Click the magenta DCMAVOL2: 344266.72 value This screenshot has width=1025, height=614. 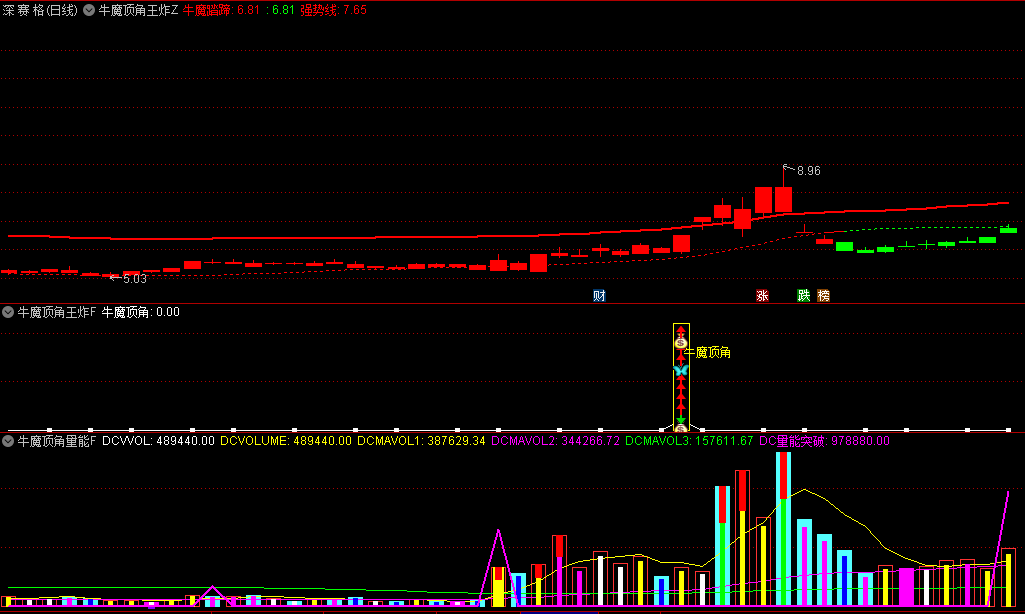coord(555,441)
